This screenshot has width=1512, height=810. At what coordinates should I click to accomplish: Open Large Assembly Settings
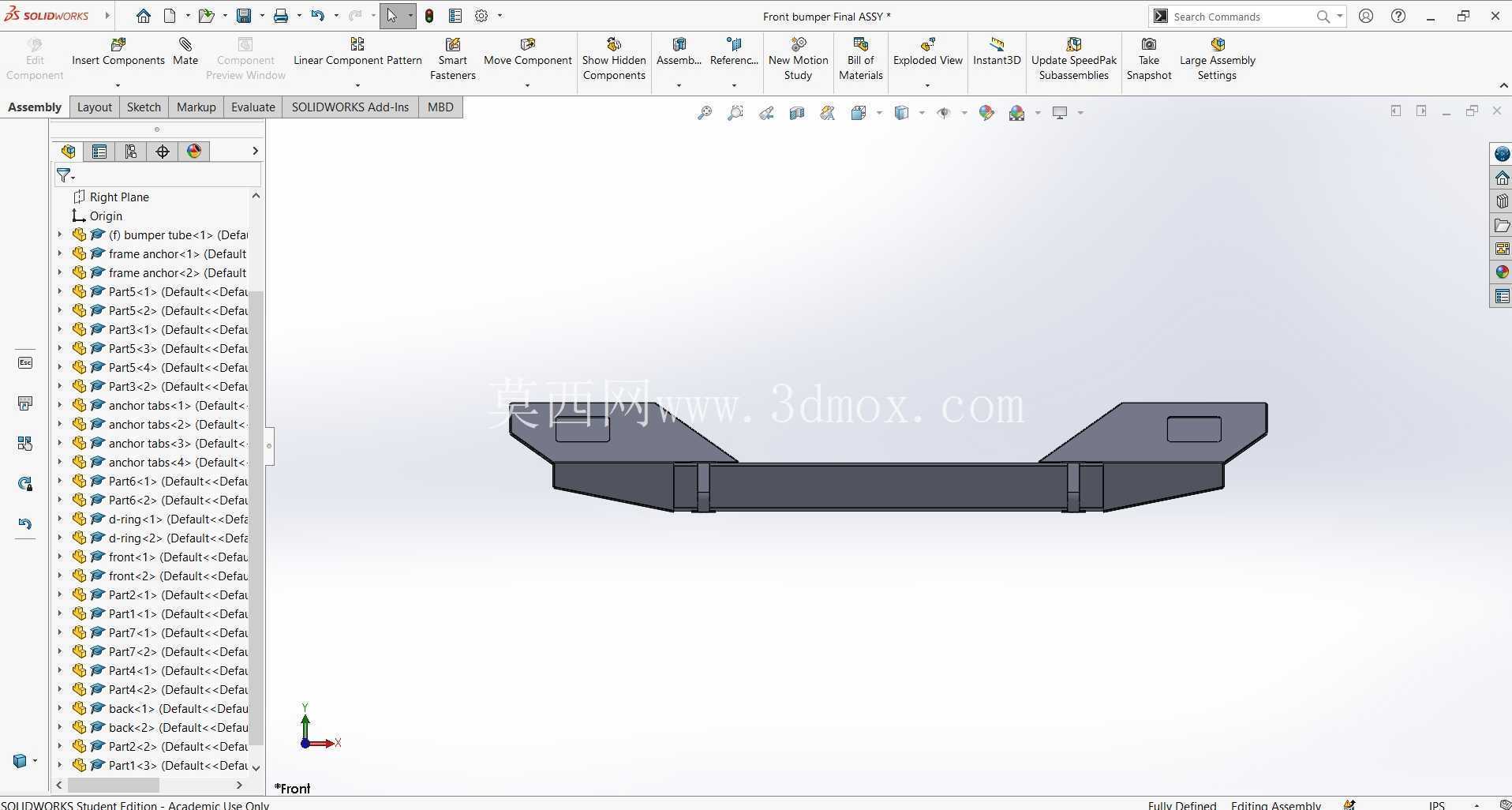(1217, 59)
